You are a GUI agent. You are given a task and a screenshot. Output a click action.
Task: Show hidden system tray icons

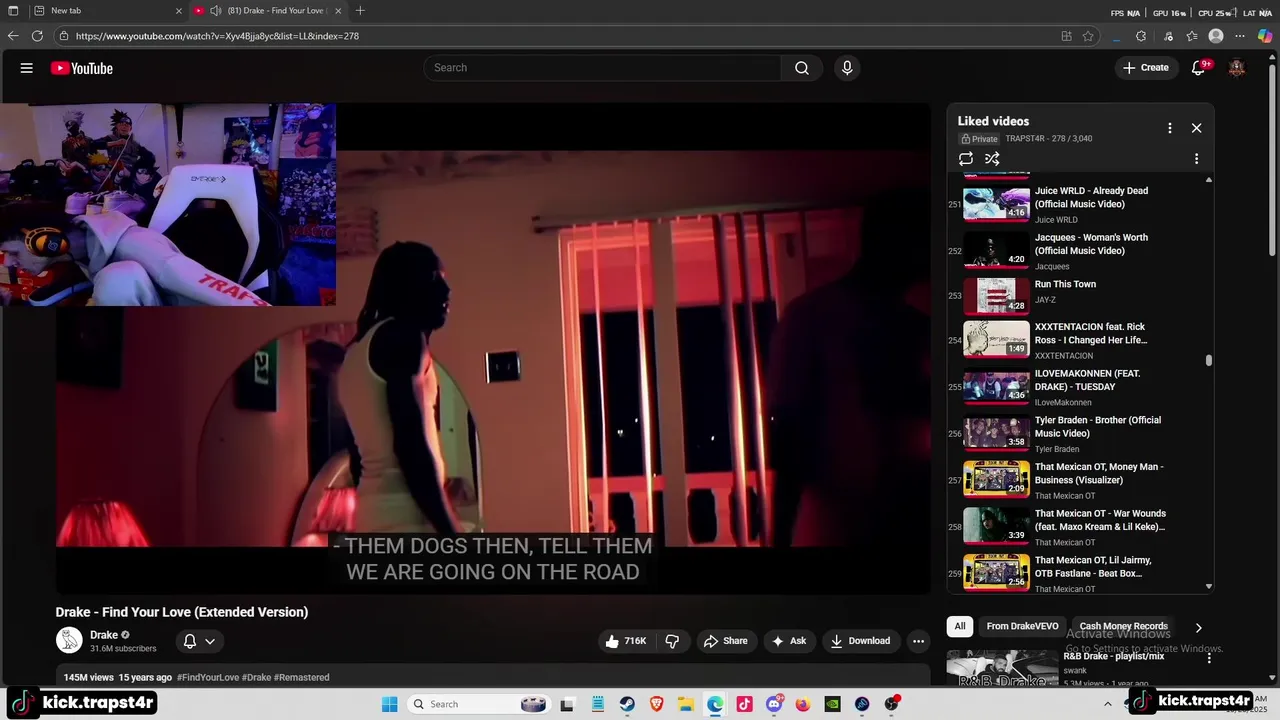point(1107,704)
